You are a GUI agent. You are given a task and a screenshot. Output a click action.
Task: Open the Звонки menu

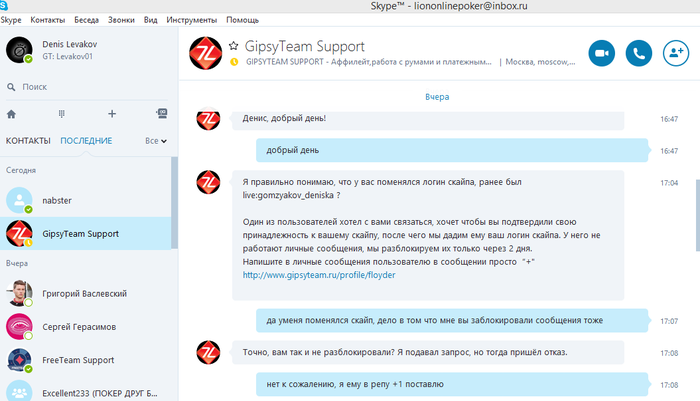click(121, 20)
